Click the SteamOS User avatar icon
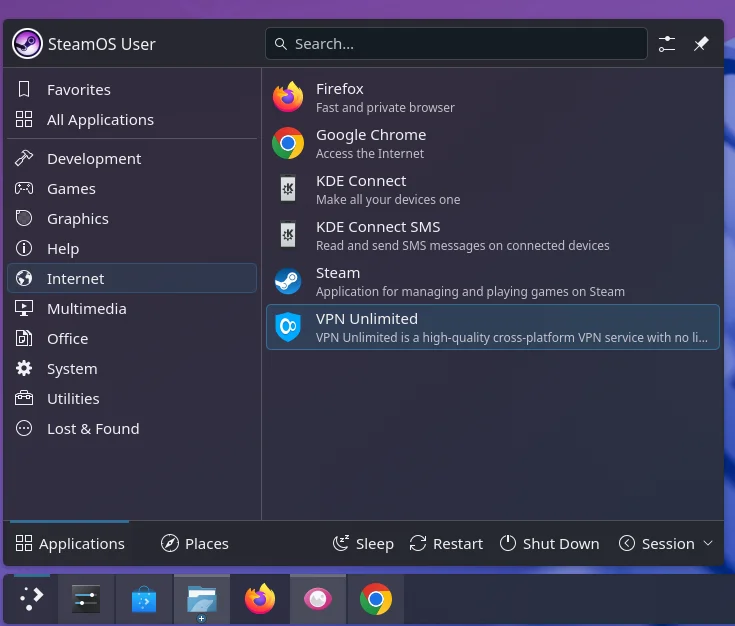Image resolution: width=735 pixels, height=626 pixels. pos(27,44)
